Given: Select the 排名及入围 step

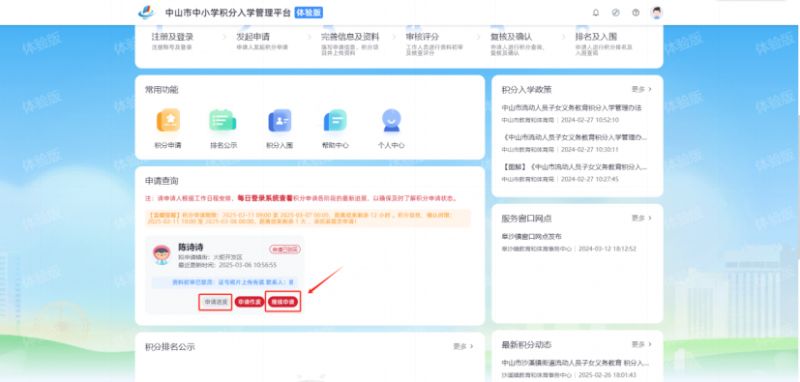Looking at the screenshot, I should [x=596, y=37].
